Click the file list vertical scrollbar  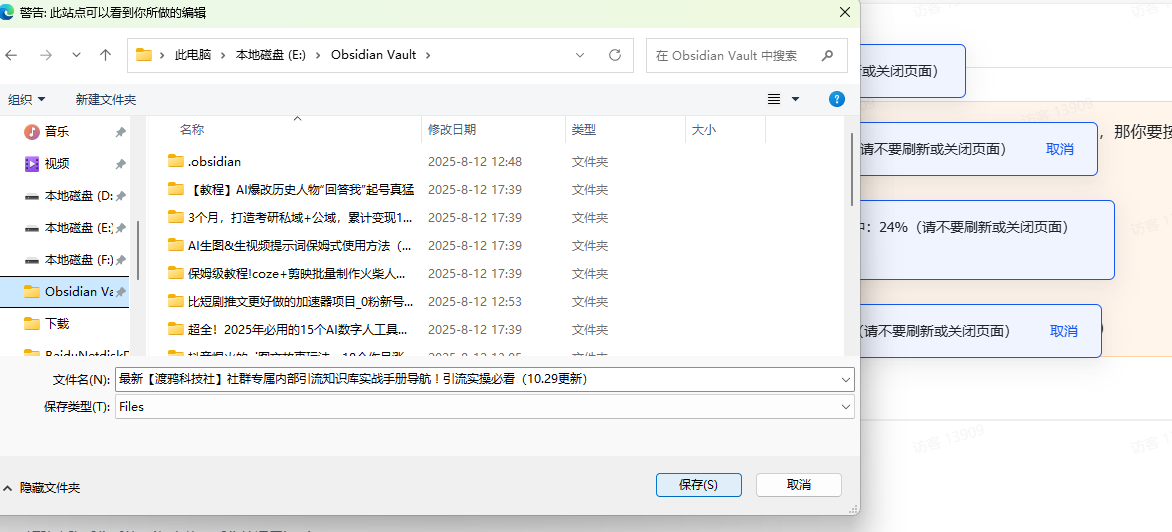click(853, 170)
